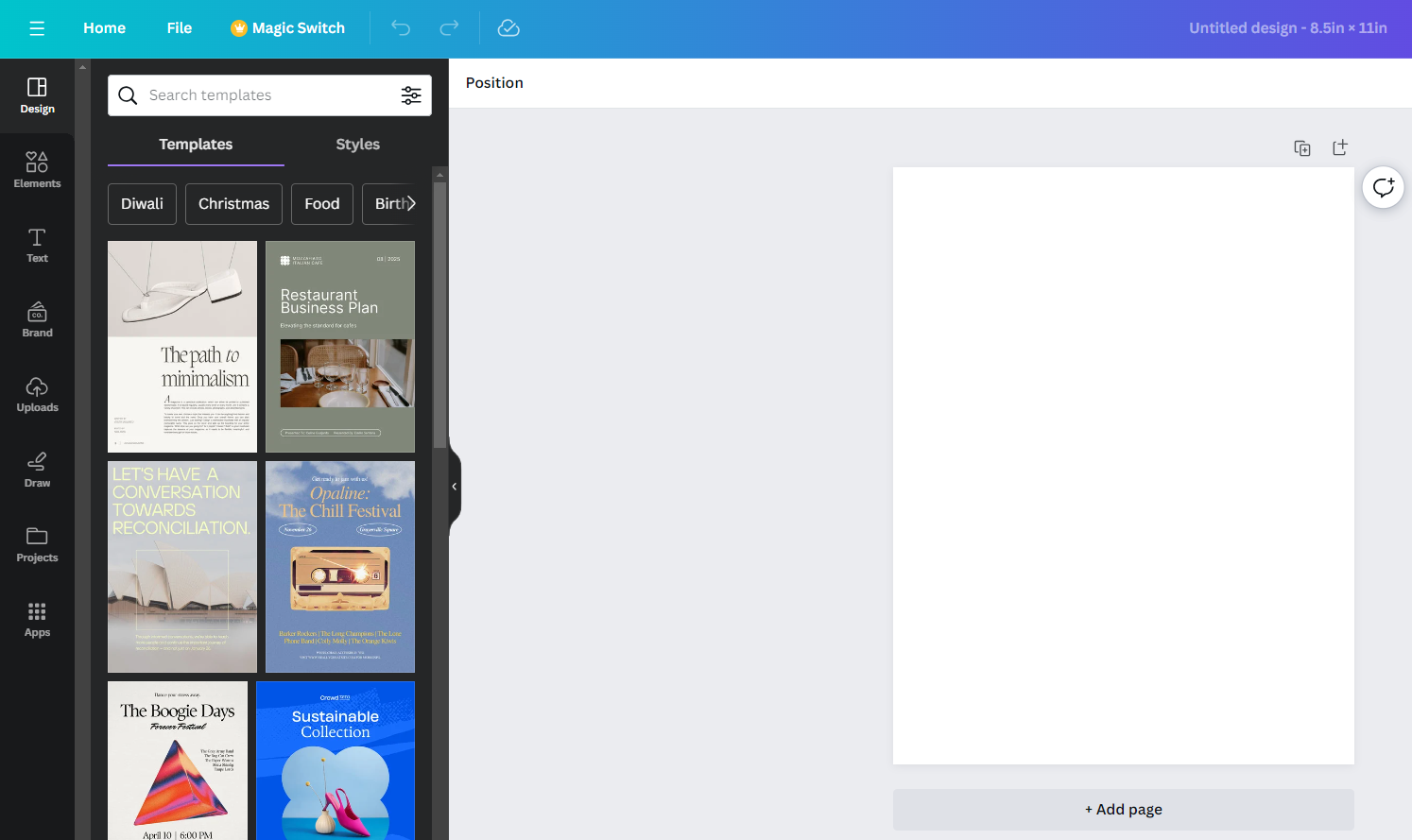Show more template categories with the arrow

(x=410, y=204)
